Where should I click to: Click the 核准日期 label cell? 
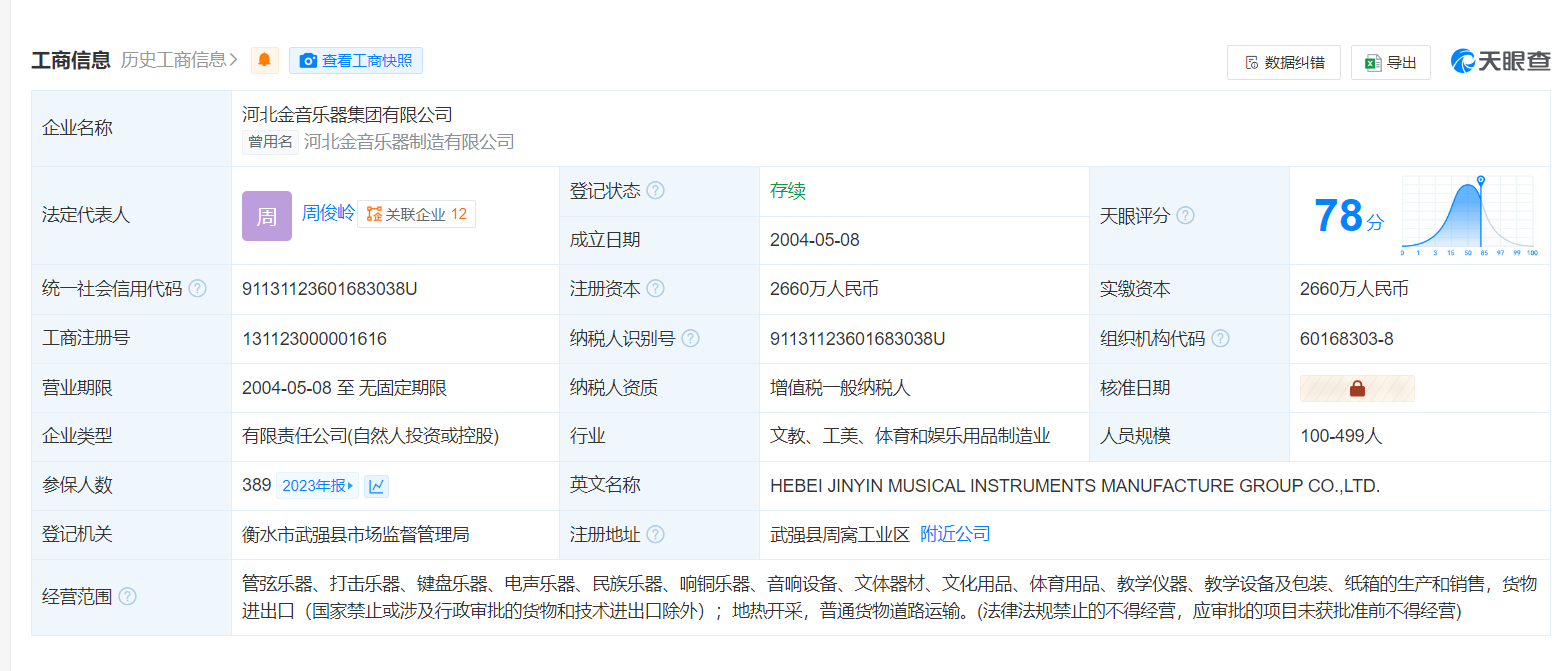[1190, 388]
